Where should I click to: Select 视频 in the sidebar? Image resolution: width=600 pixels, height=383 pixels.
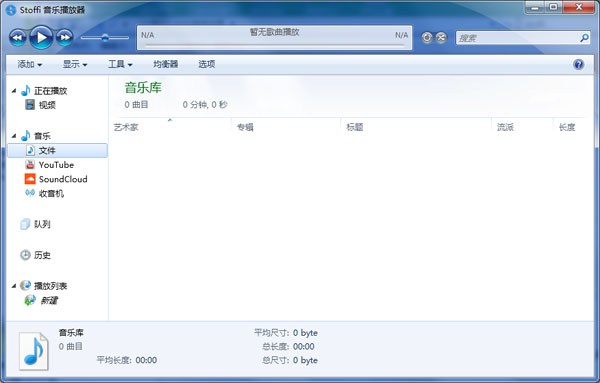tap(47, 105)
